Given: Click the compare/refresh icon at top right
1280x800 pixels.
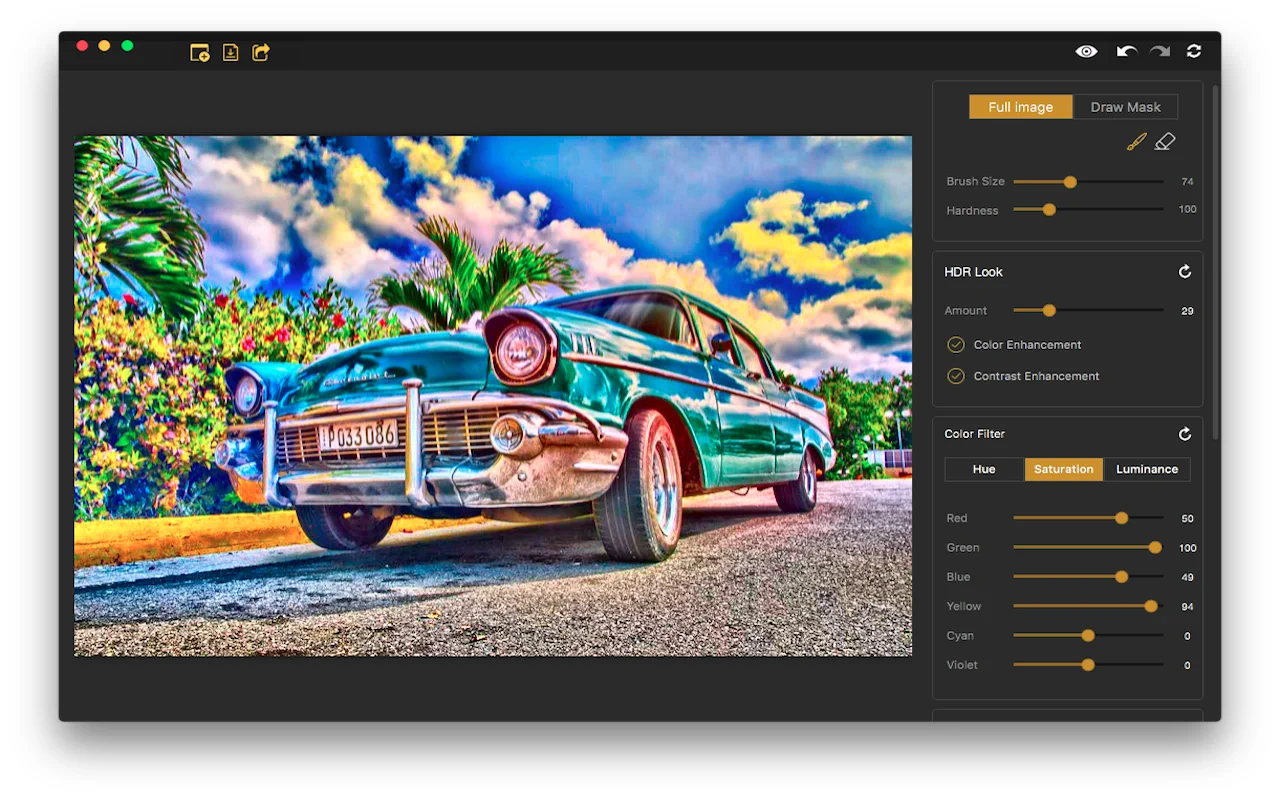Looking at the screenshot, I should point(1193,51).
